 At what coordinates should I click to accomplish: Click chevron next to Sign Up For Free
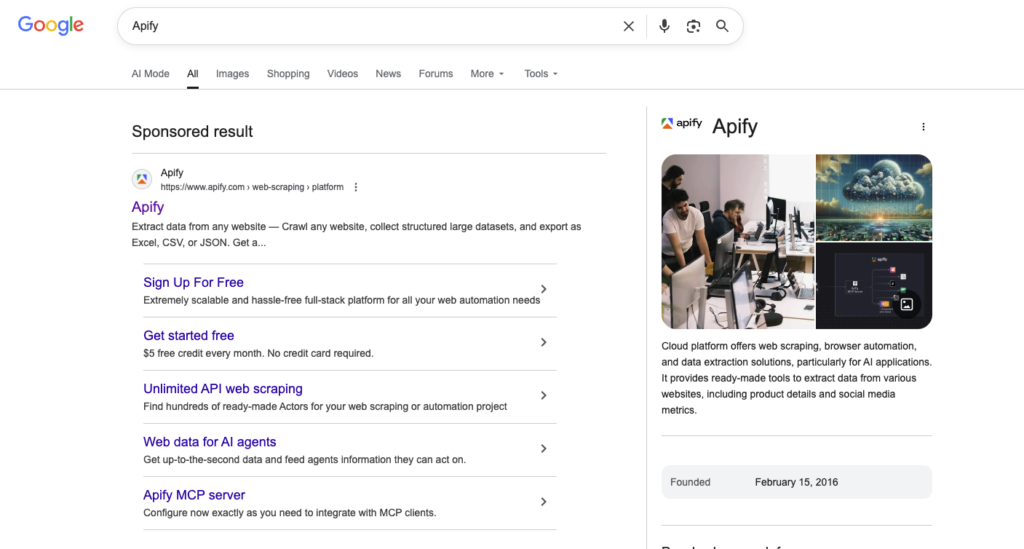(543, 289)
